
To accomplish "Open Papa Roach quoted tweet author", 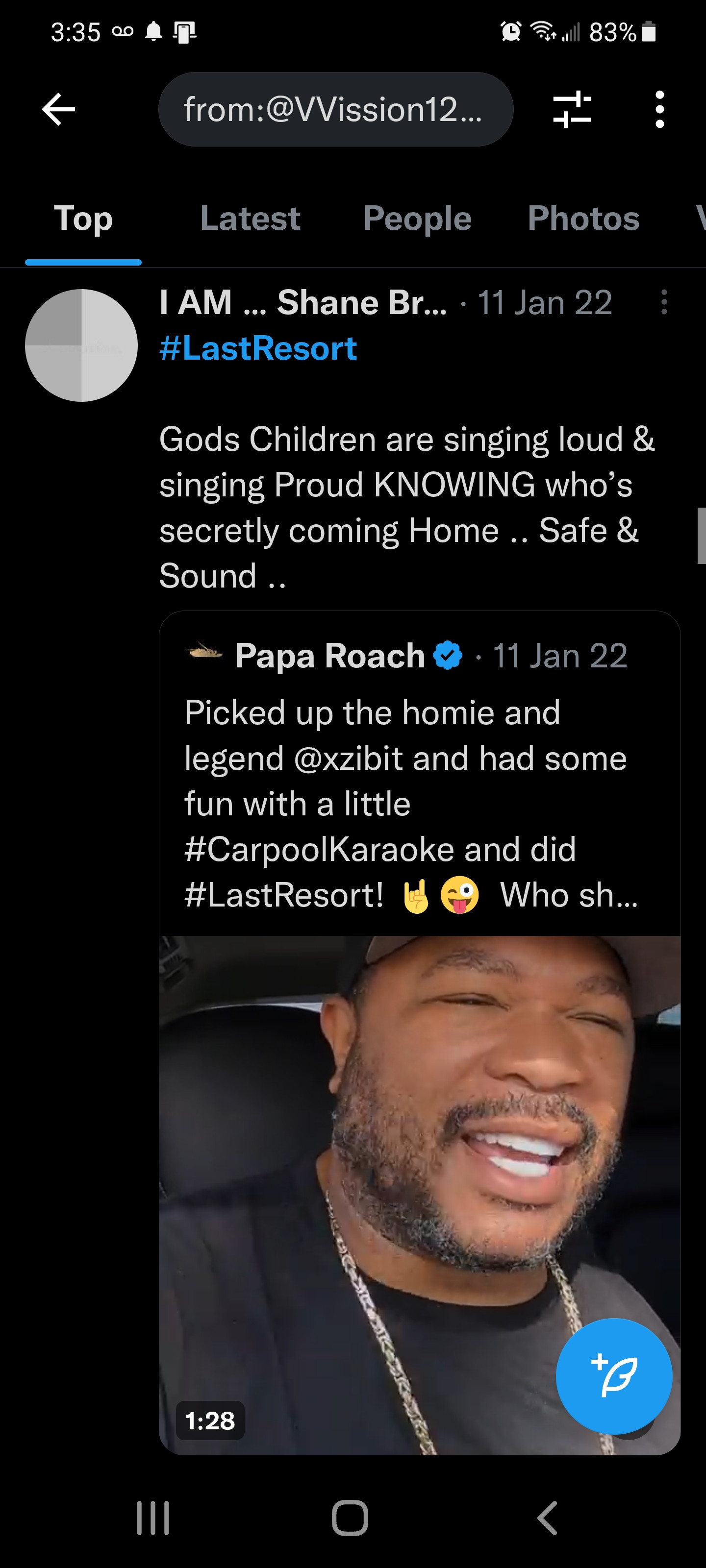I will [x=329, y=656].
